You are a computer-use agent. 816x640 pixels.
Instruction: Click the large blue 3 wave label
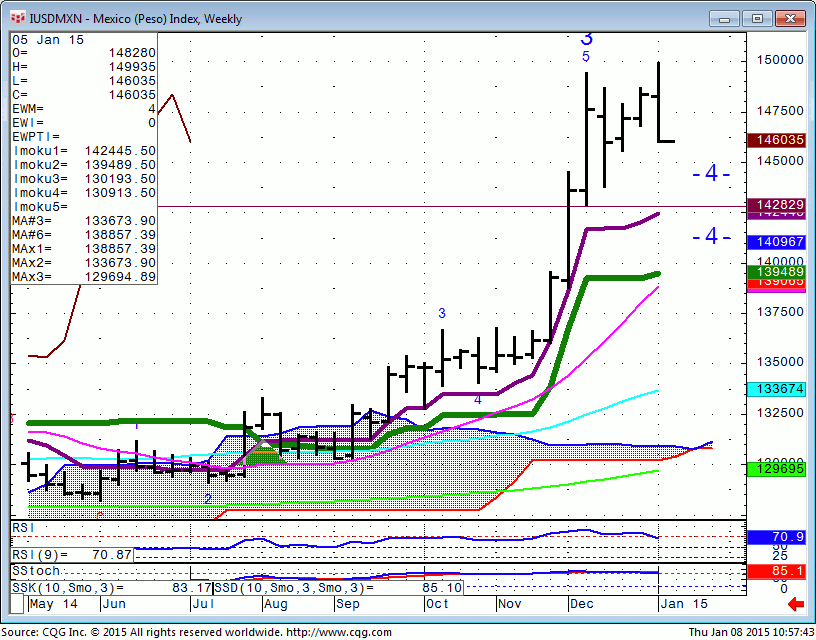(x=586, y=39)
